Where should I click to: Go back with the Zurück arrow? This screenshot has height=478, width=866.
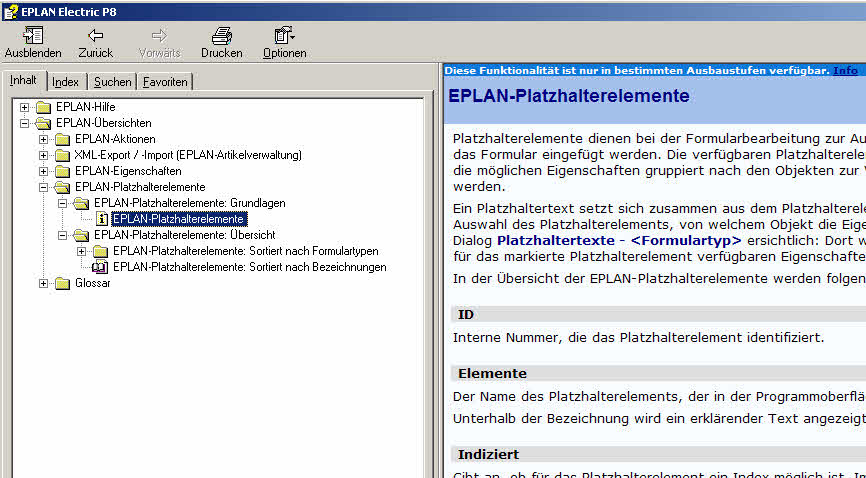(x=96, y=43)
